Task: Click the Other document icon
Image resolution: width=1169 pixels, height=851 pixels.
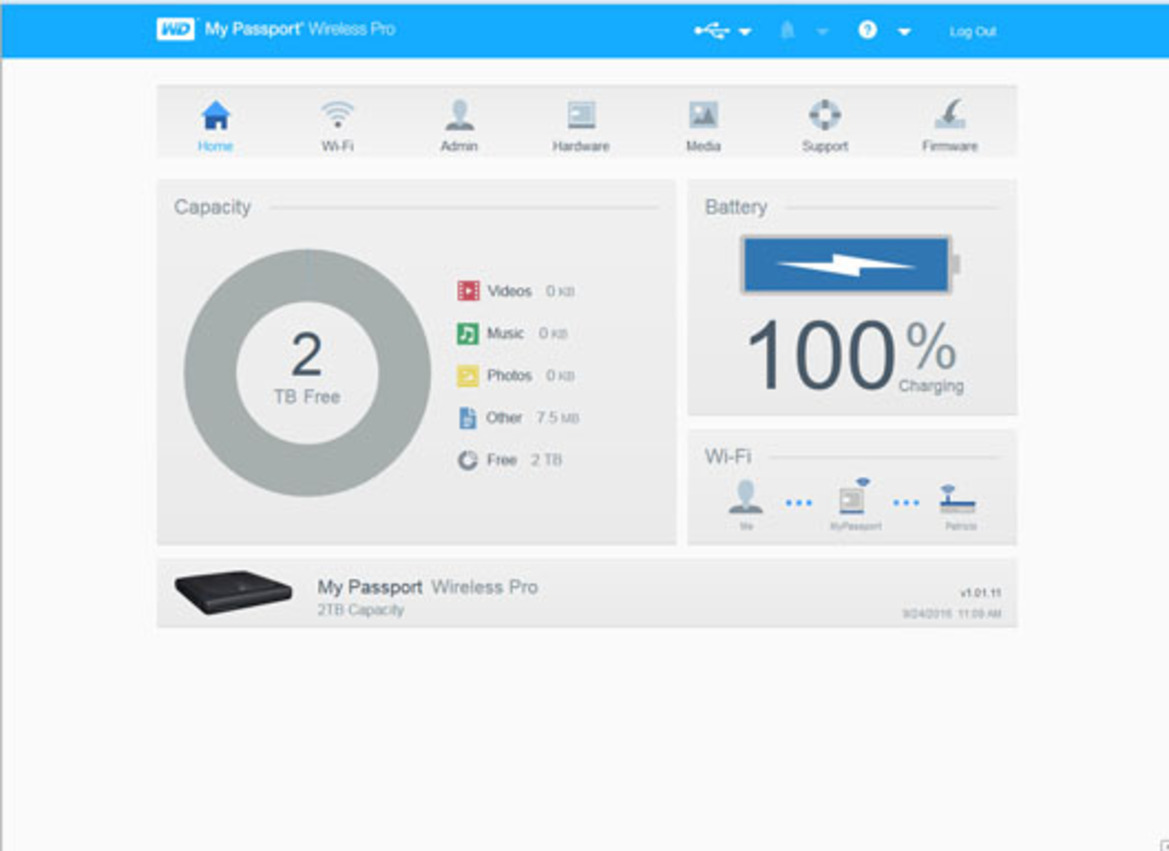Action: [x=467, y=418]
